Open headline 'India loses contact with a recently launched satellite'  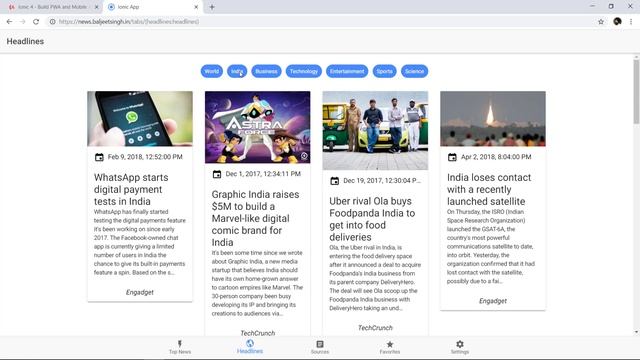(489, 189)
